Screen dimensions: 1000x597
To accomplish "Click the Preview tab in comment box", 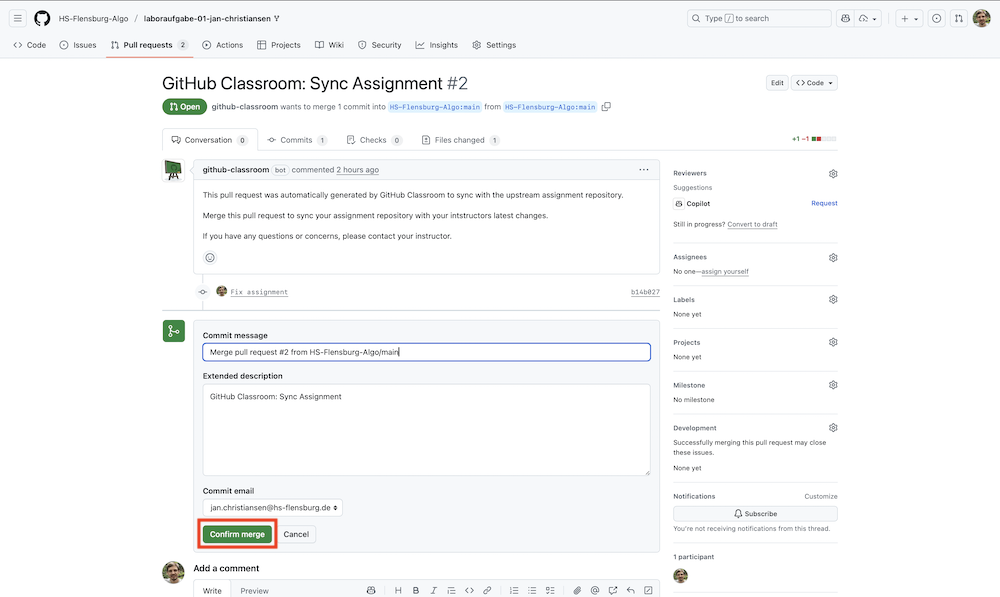I will pyautogui.click(x=254, y=590).
